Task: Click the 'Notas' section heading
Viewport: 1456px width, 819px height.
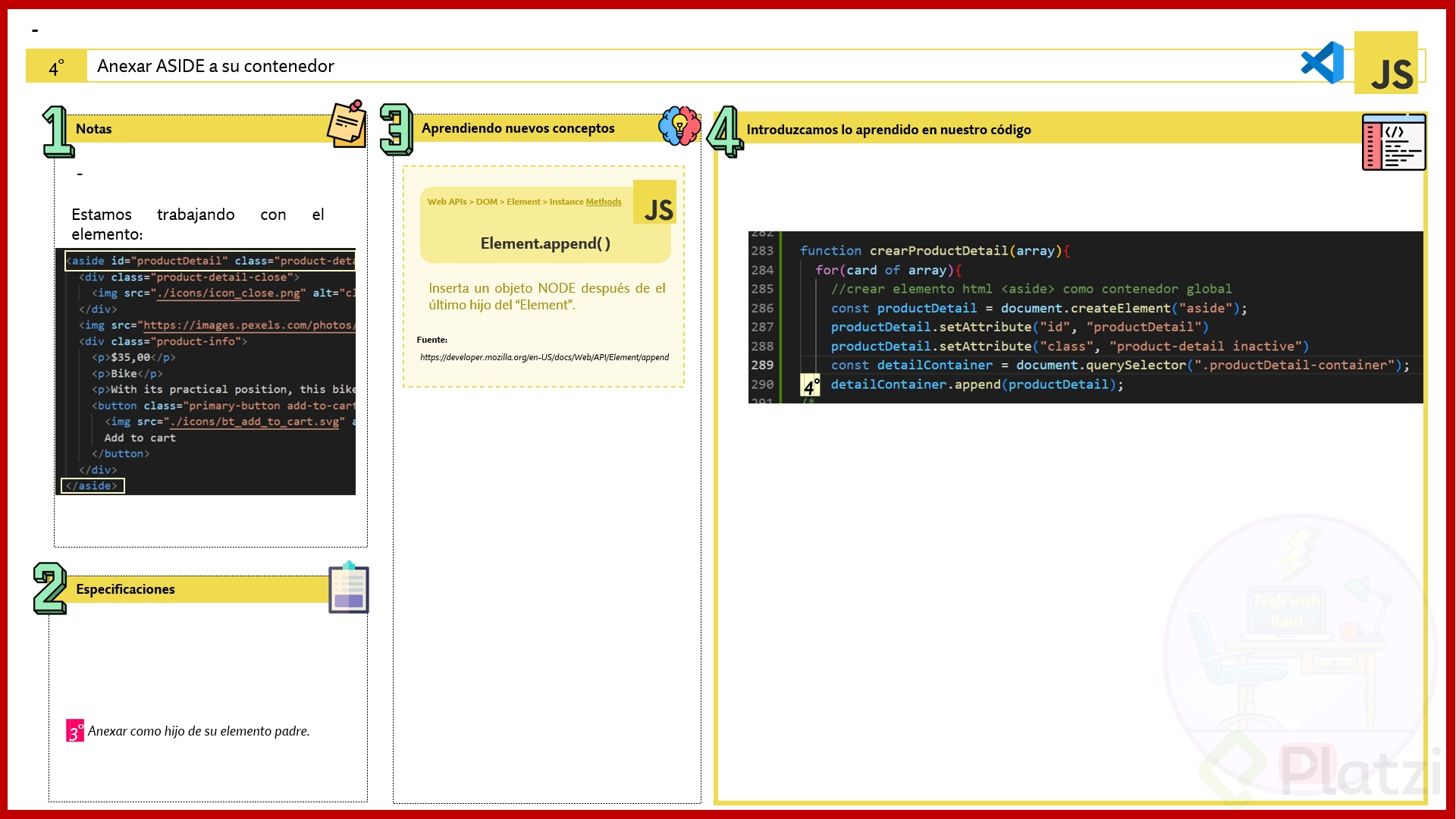Action: click(94, 129)
